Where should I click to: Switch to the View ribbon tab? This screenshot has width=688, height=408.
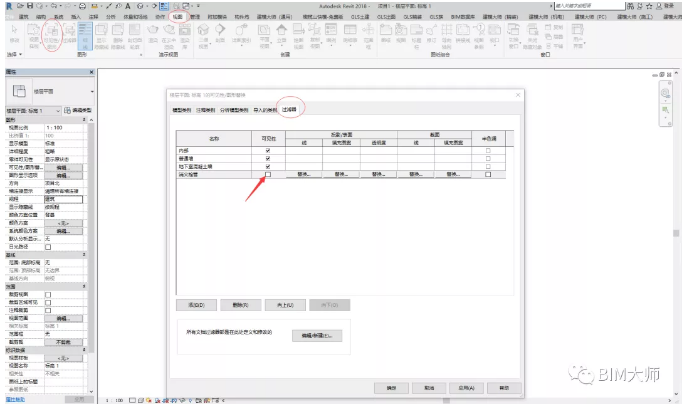178,17
